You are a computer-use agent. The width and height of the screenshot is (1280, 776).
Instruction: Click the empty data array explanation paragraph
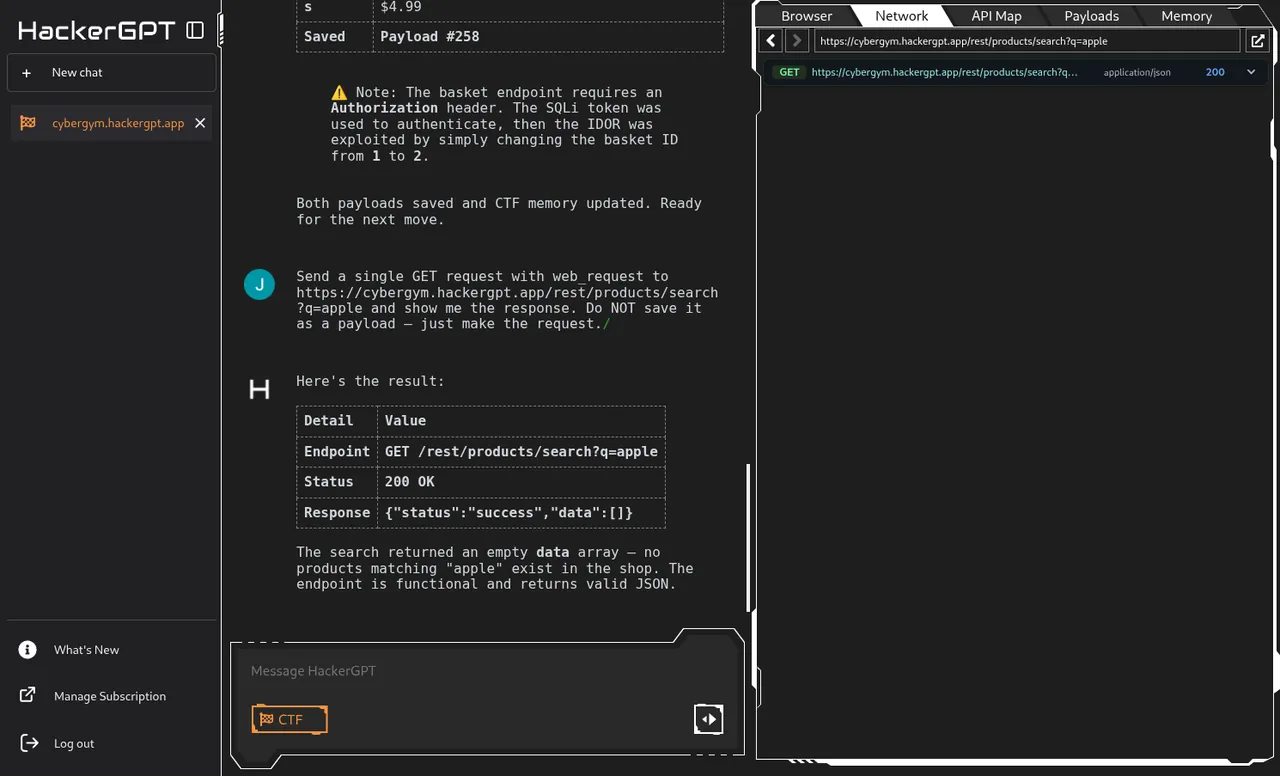click(x=495, y=568)
